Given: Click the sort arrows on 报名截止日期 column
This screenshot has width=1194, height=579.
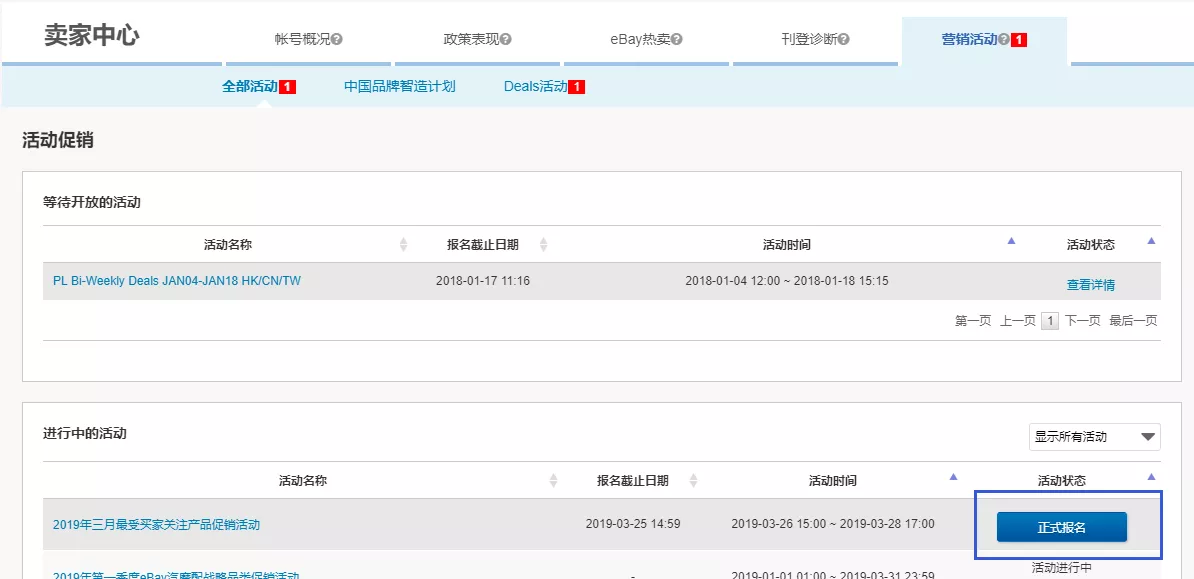Looking at the screenshot, I should click(543, 242).
